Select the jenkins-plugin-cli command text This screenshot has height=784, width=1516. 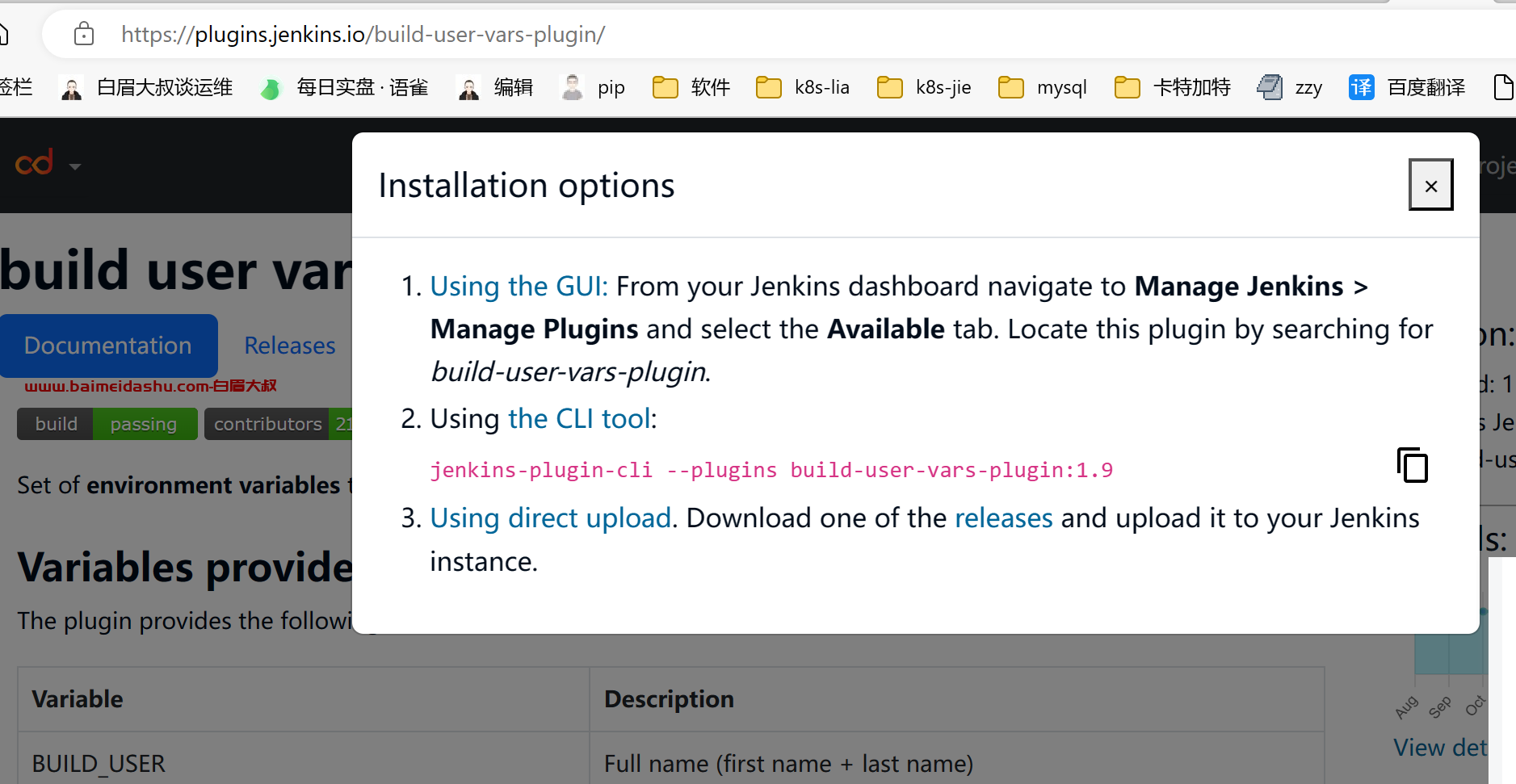[x=771, y=470]
